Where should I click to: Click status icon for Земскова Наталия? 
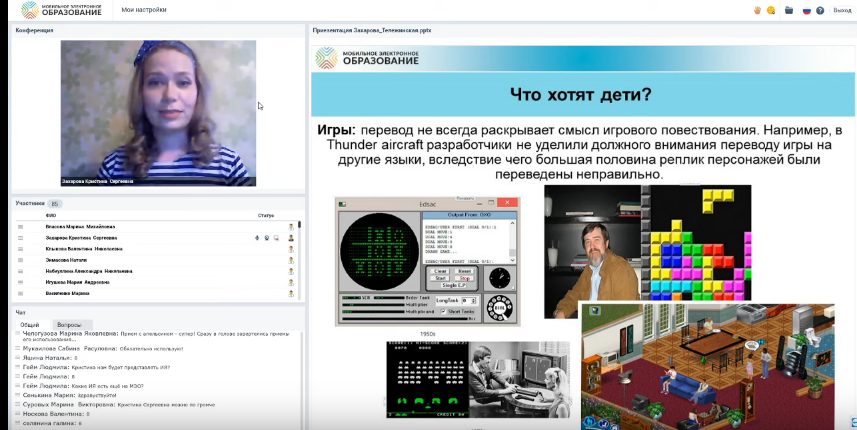[291, 260]
